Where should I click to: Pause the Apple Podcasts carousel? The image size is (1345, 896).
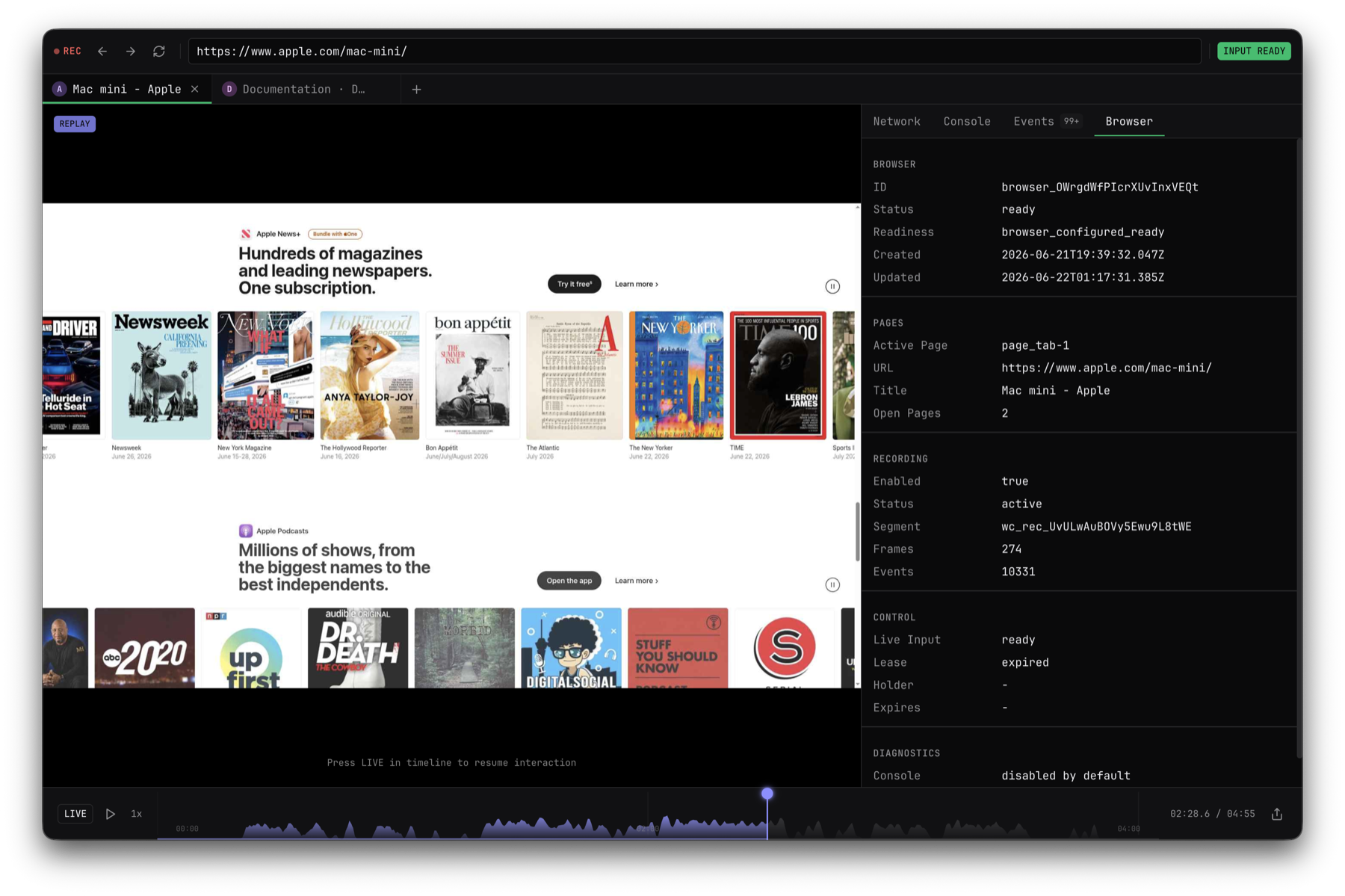(x=832, y=584)
